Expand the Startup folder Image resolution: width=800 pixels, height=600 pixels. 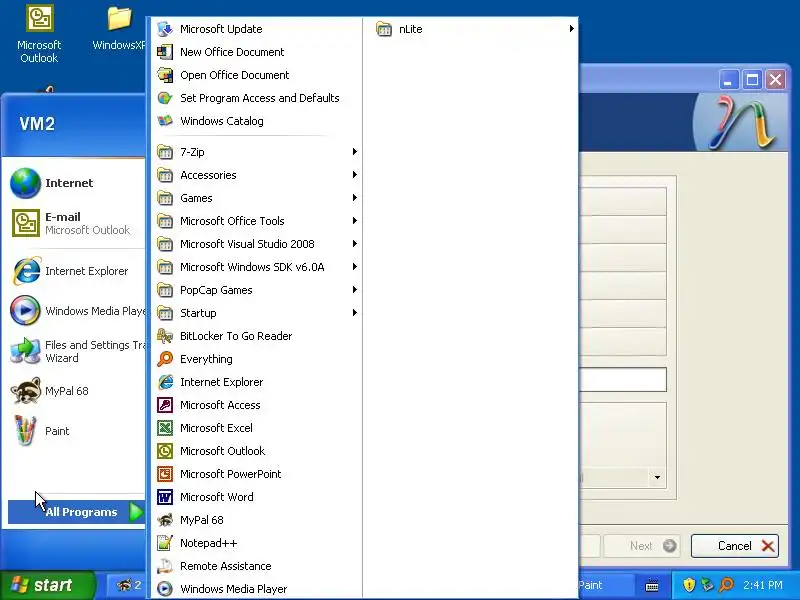257,312
